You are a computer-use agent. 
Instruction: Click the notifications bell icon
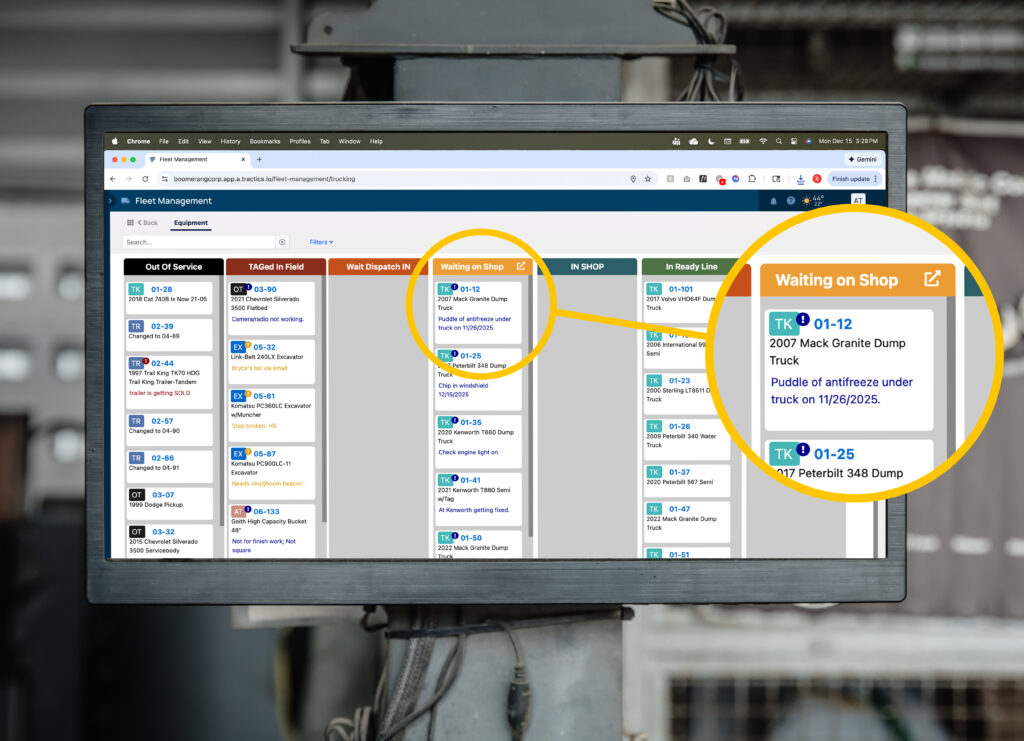point(773,201)
